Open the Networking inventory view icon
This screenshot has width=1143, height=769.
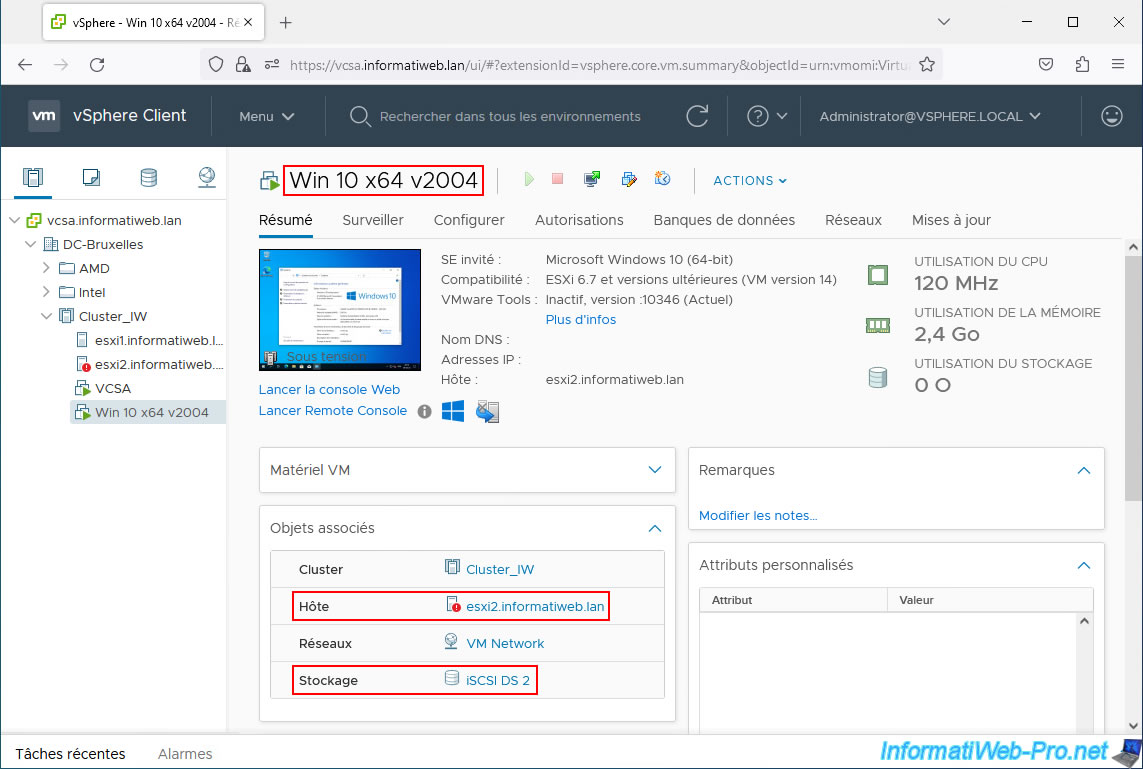tap(207, 178)
